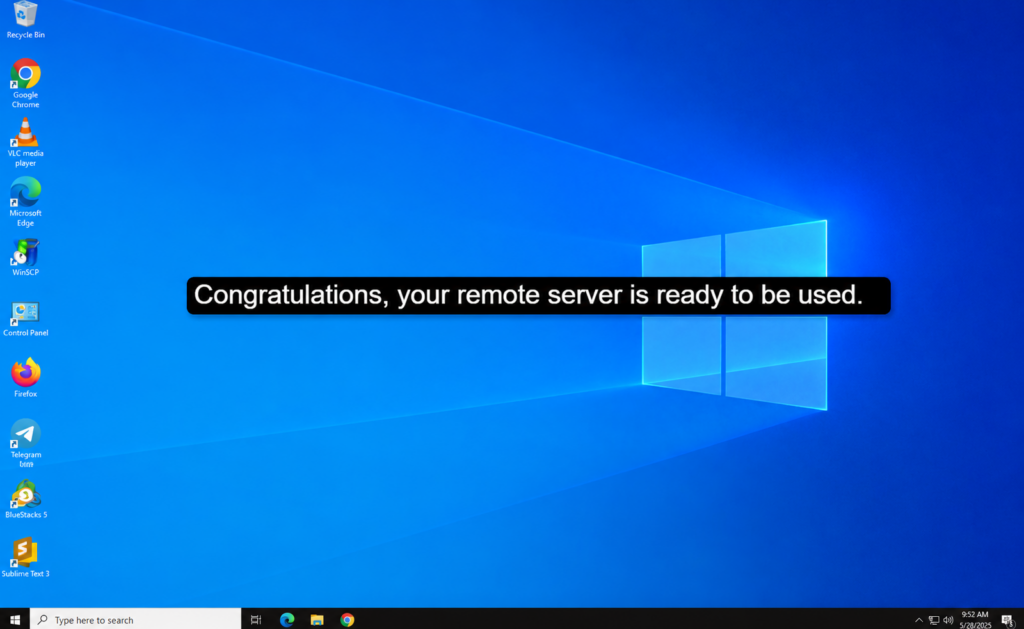
Task: Select the Google Chrome desktop shortcut
Action: (x=25, y=83)
